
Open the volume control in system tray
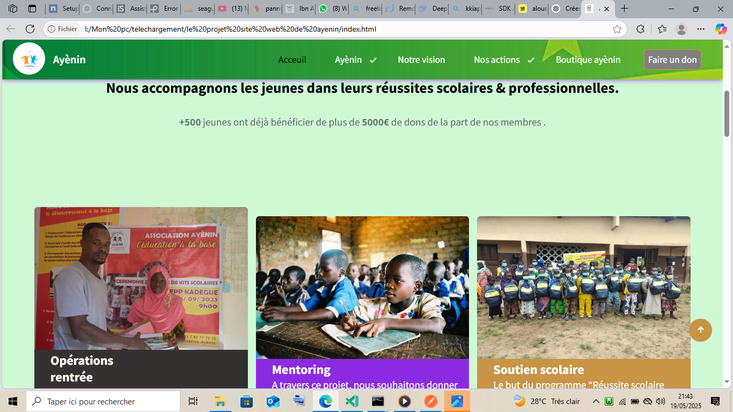pyautogui.click(x=660, y=401)
